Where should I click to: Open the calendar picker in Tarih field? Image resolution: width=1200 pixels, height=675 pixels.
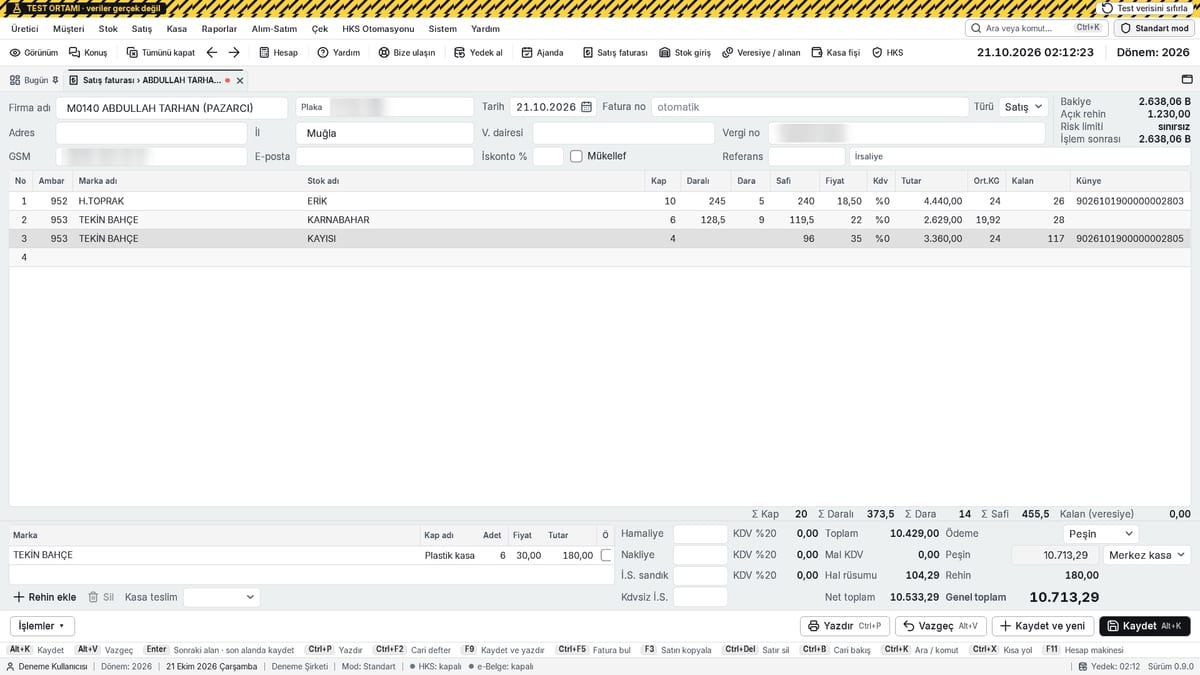tap(587, 107)
